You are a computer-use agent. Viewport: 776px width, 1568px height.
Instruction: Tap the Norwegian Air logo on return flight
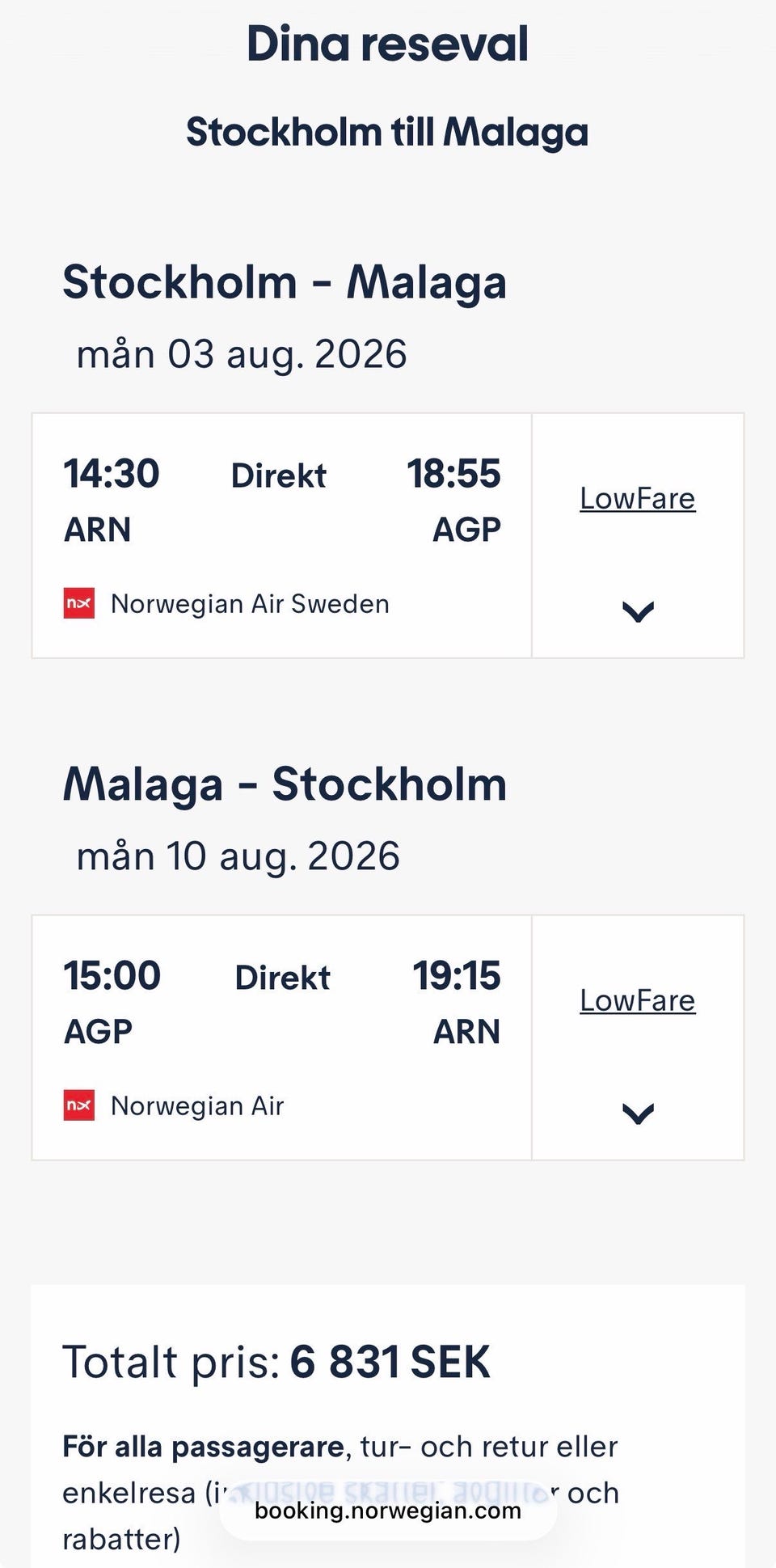click(79, 1105)
